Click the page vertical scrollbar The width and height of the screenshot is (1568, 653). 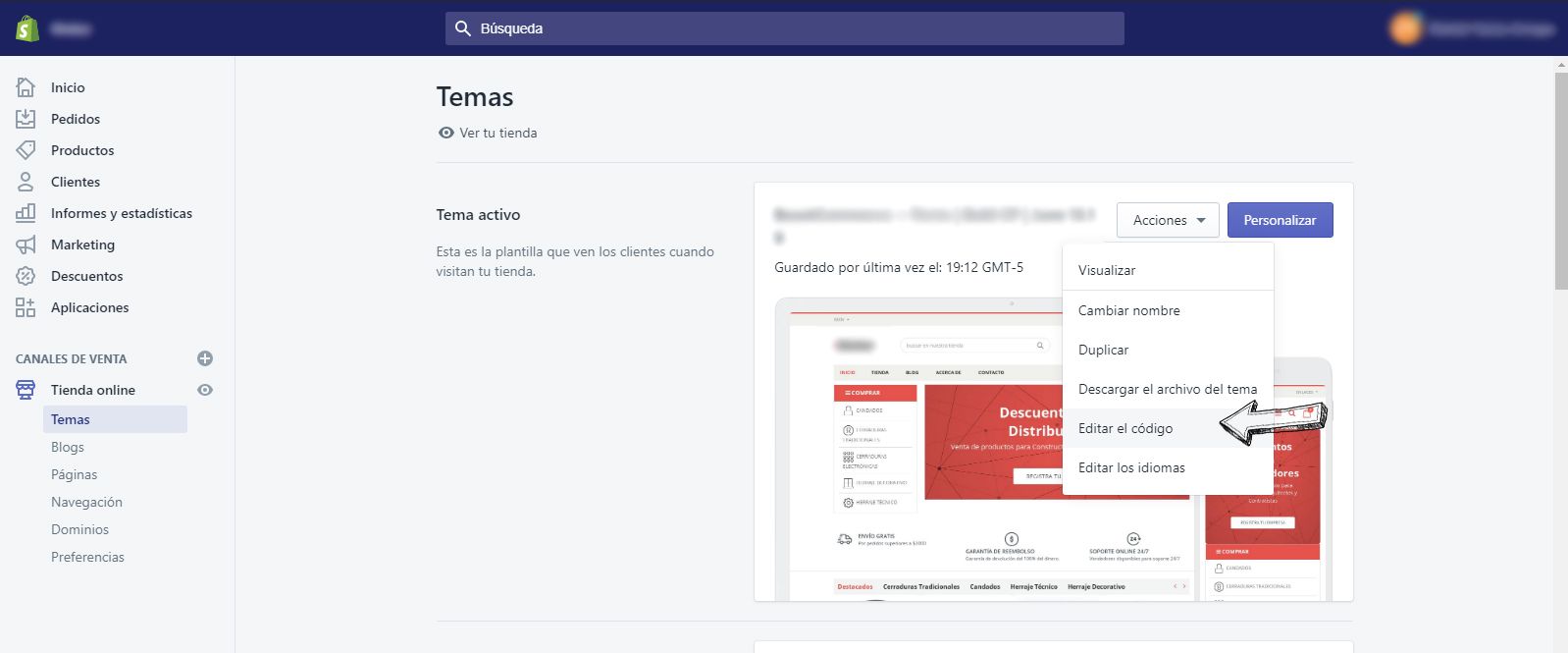(x=1561, y=181)
